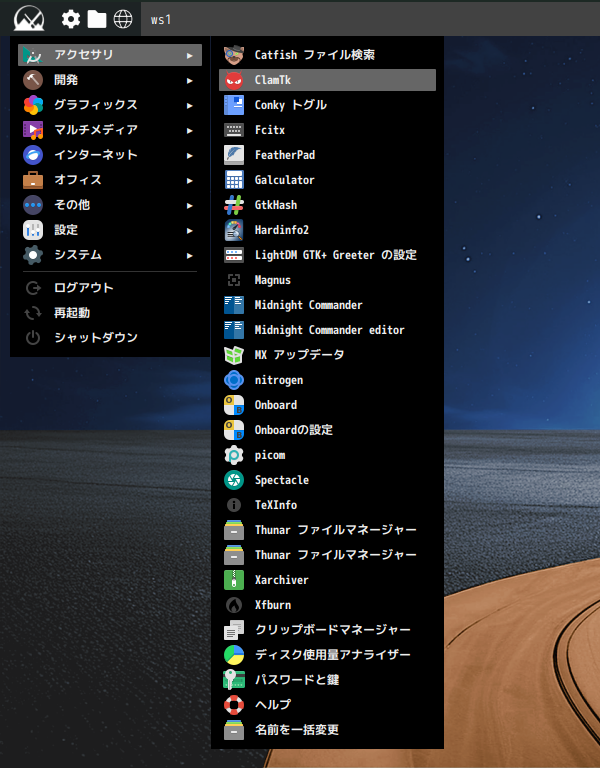Open the その他 category label
The width and height of the screenshot is (600, 768).
pos(72,205)
